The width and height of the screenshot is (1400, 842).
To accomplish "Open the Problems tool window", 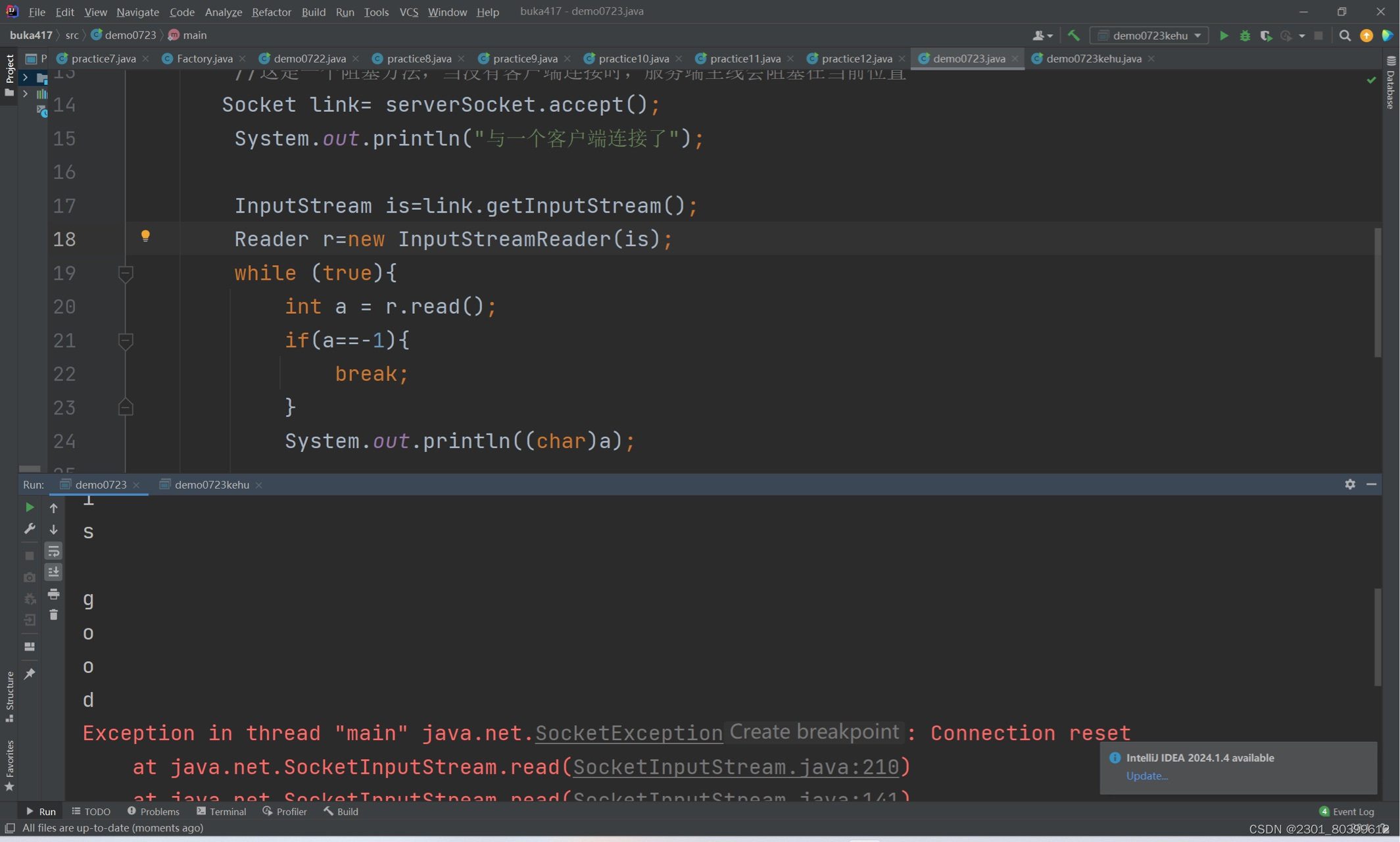I will point(153,811).
